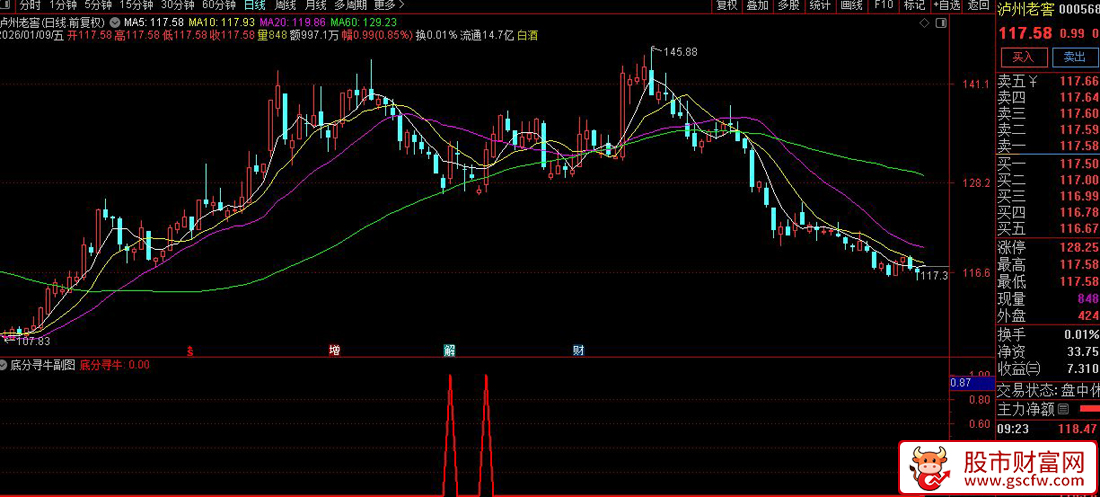The width and height of the screenshot is (1100, 497).
Task: Click the 买四 116.78 bid row
Action: 1048,212
